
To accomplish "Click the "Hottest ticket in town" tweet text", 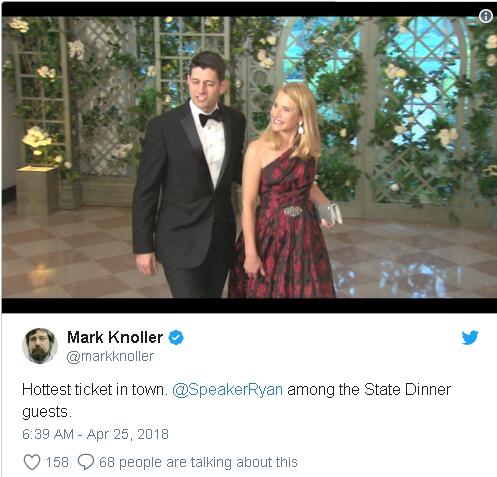I will (95, 389).
